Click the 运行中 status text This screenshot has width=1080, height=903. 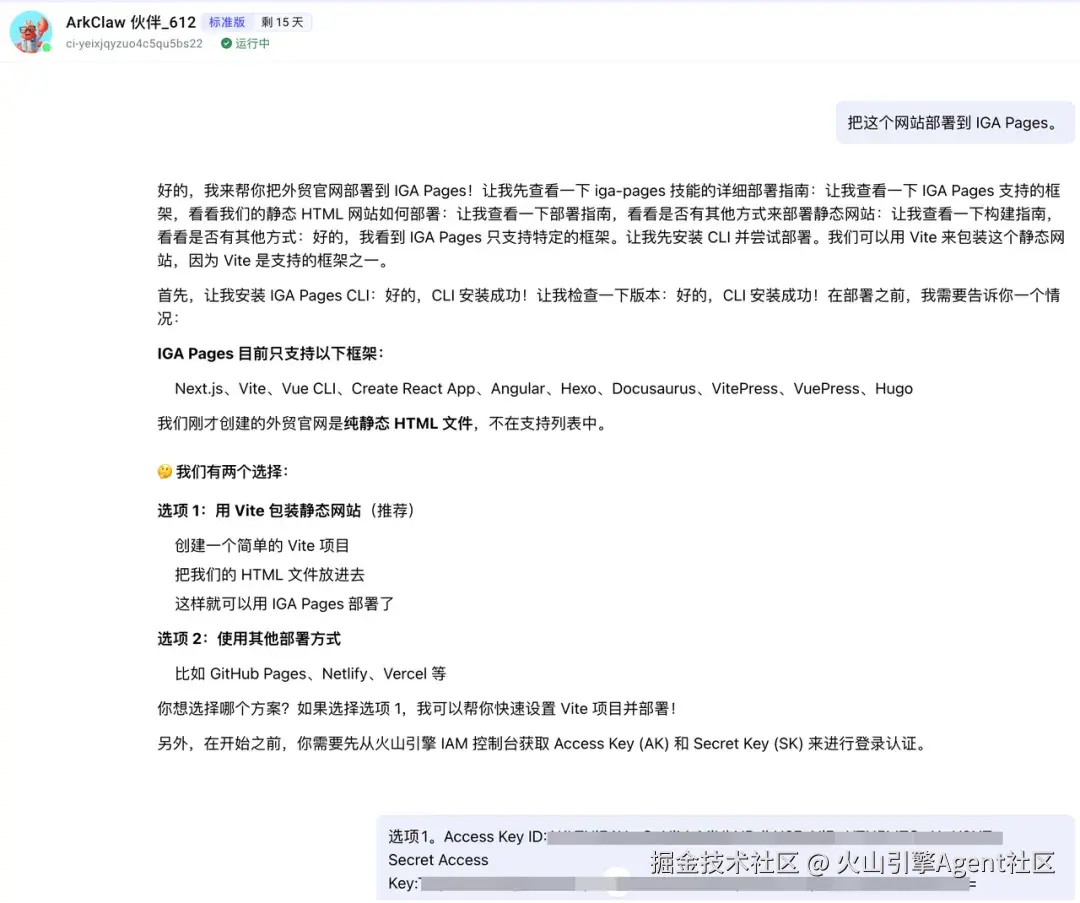252,43
